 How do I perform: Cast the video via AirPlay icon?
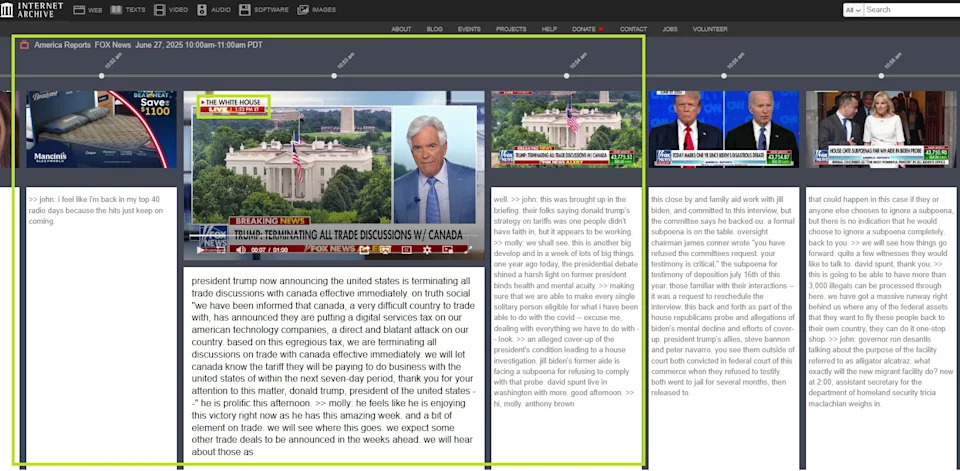pyautogui.click(x=386, y=250)
